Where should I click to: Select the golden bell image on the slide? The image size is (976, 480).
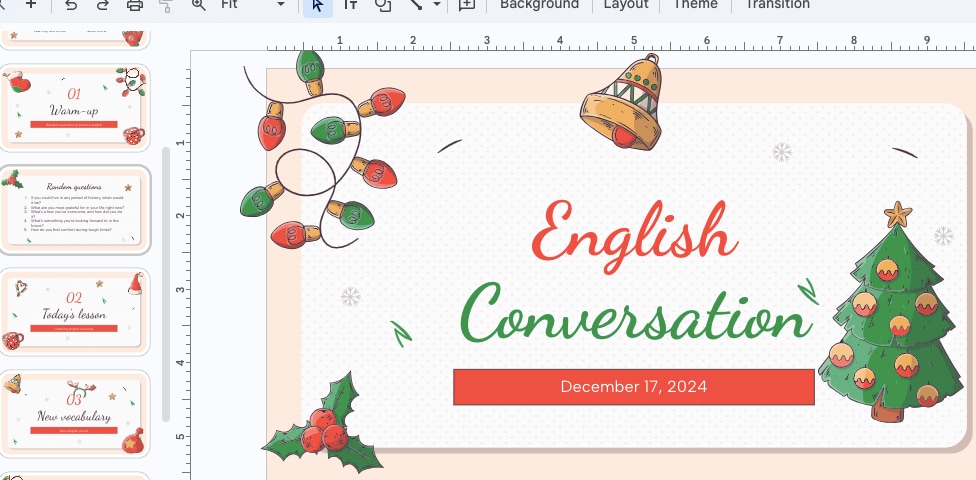(622, 103)
